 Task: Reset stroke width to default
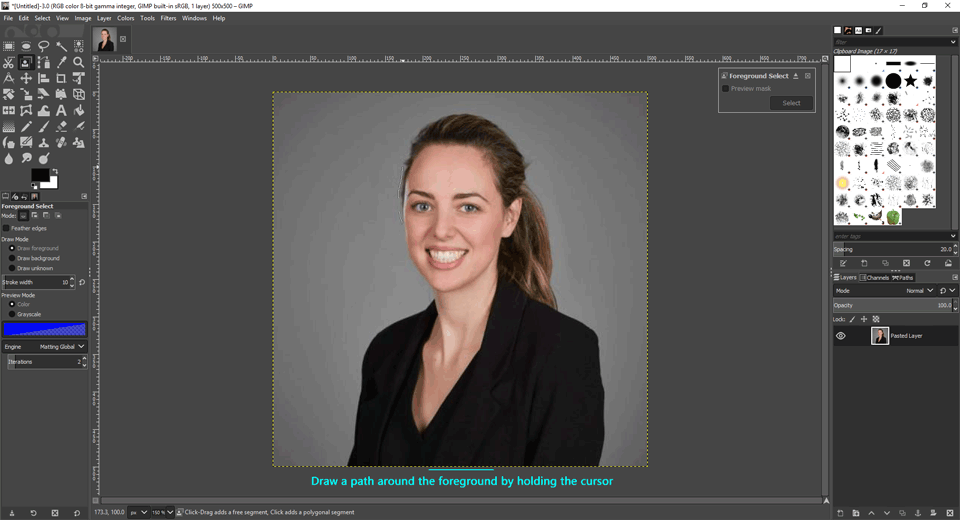point(82,282)
